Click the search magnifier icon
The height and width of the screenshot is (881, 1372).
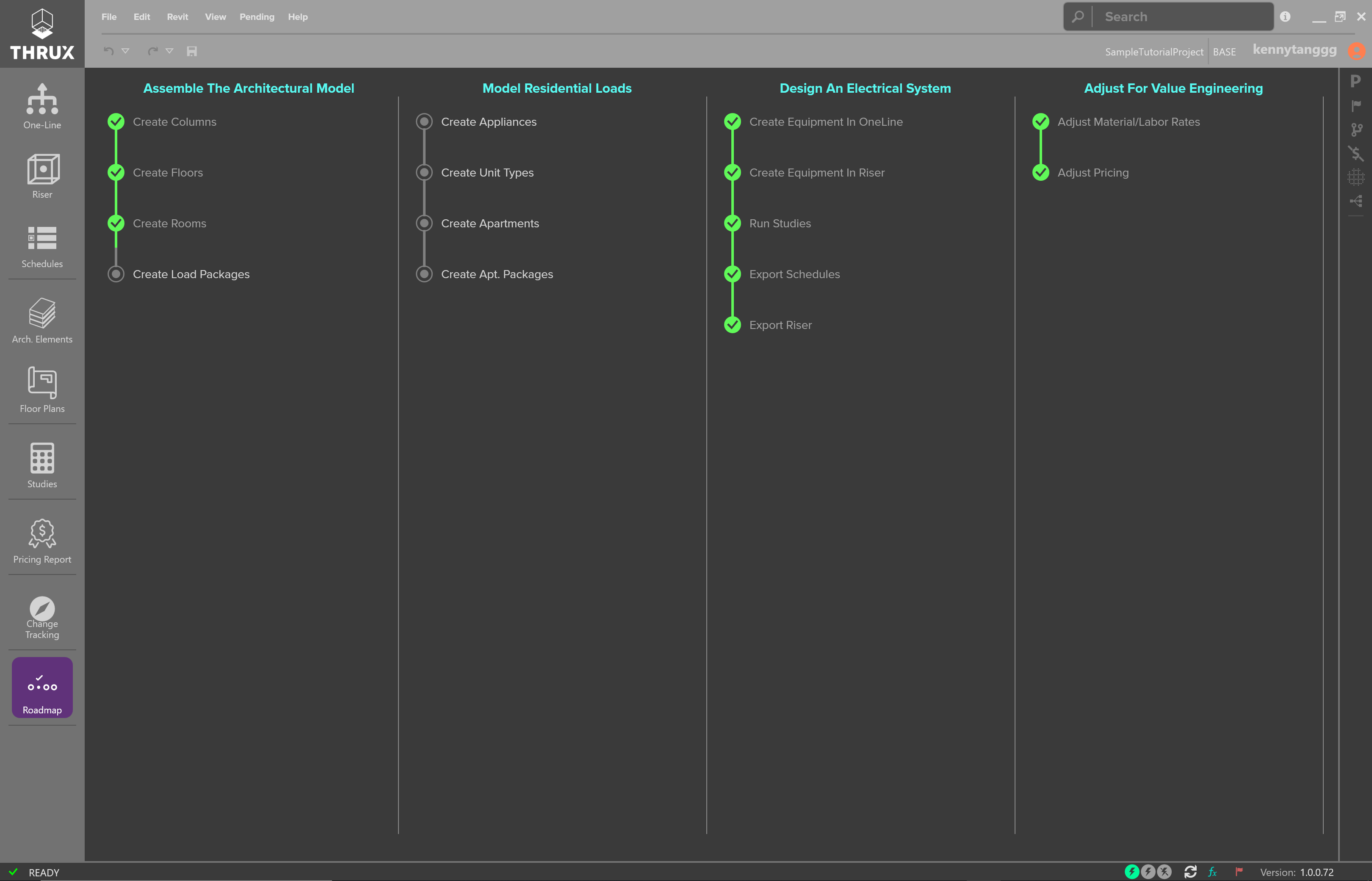1078,17
